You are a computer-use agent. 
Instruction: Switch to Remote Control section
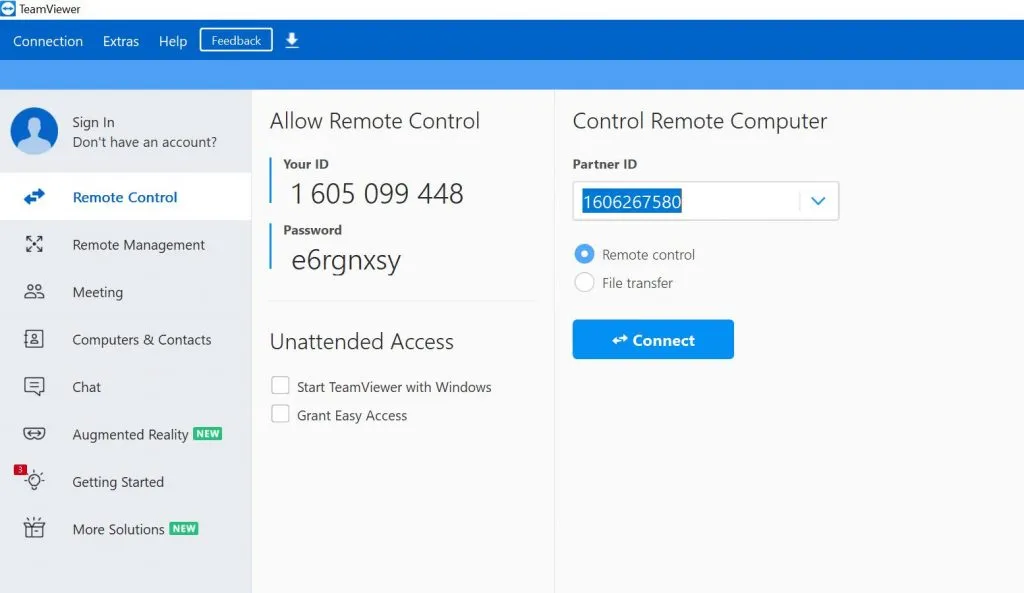tap(125, 197)
